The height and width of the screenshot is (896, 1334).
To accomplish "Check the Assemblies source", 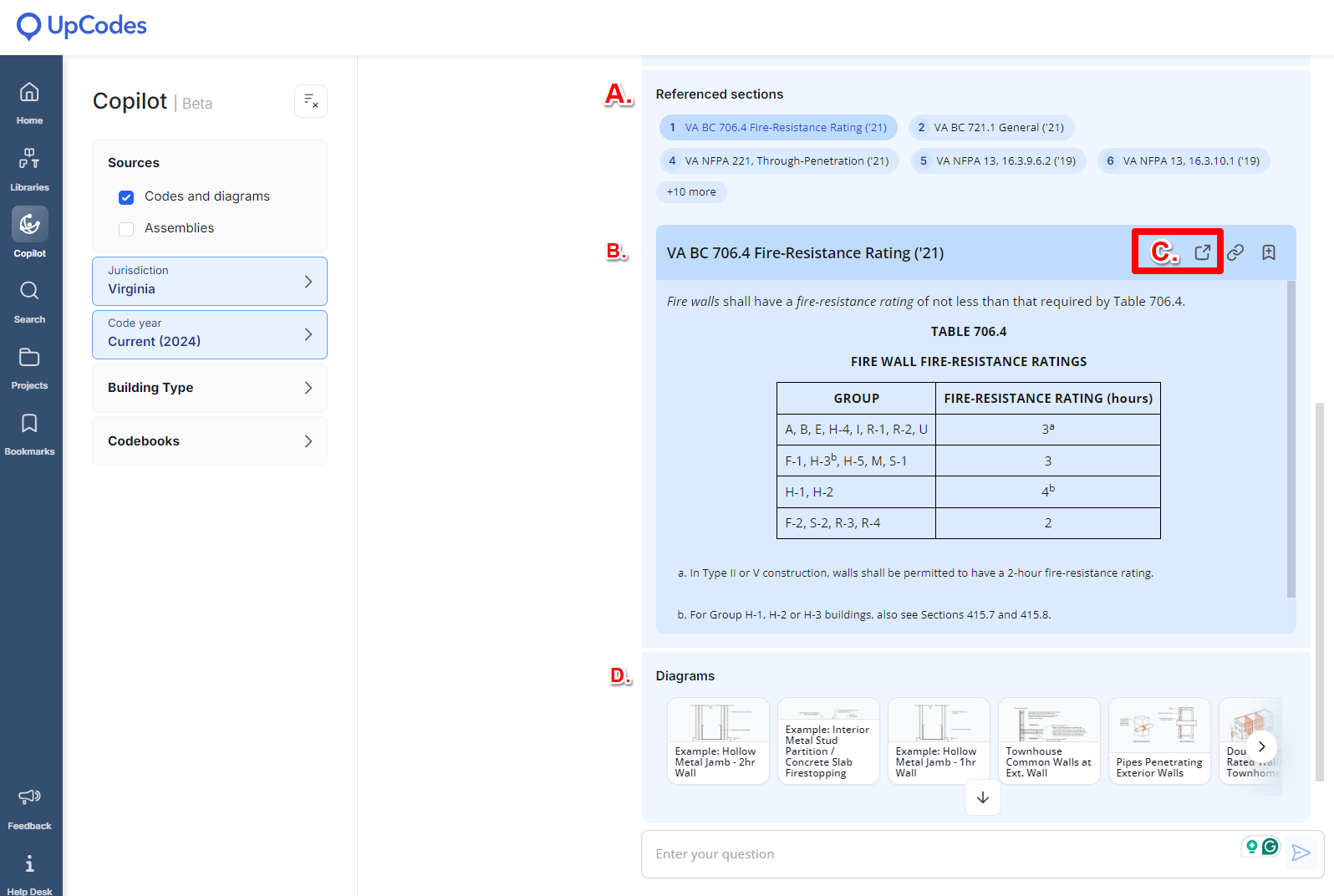I will [x=126, y=229].
